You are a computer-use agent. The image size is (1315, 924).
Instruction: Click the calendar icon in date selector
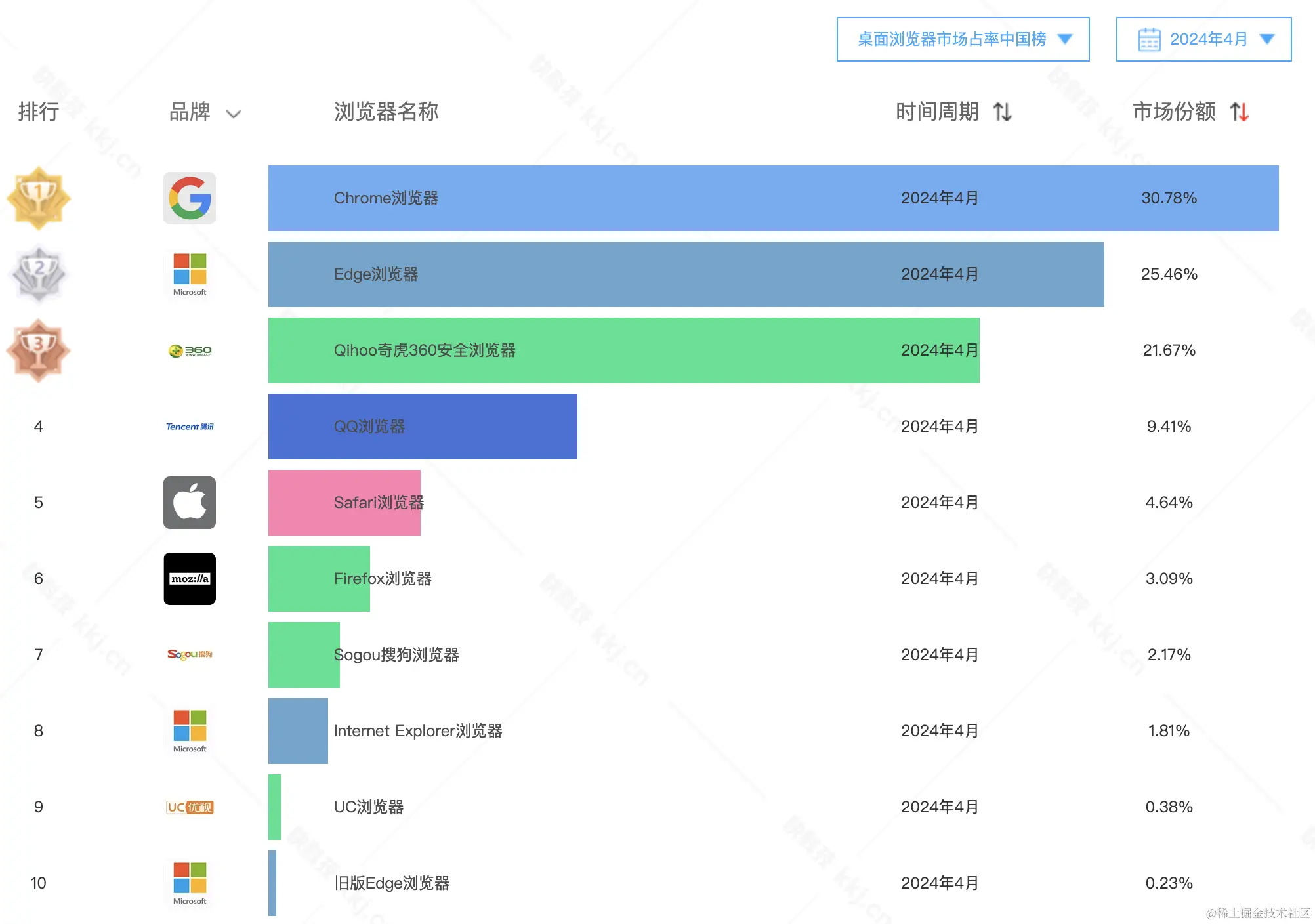point(1149,39)
